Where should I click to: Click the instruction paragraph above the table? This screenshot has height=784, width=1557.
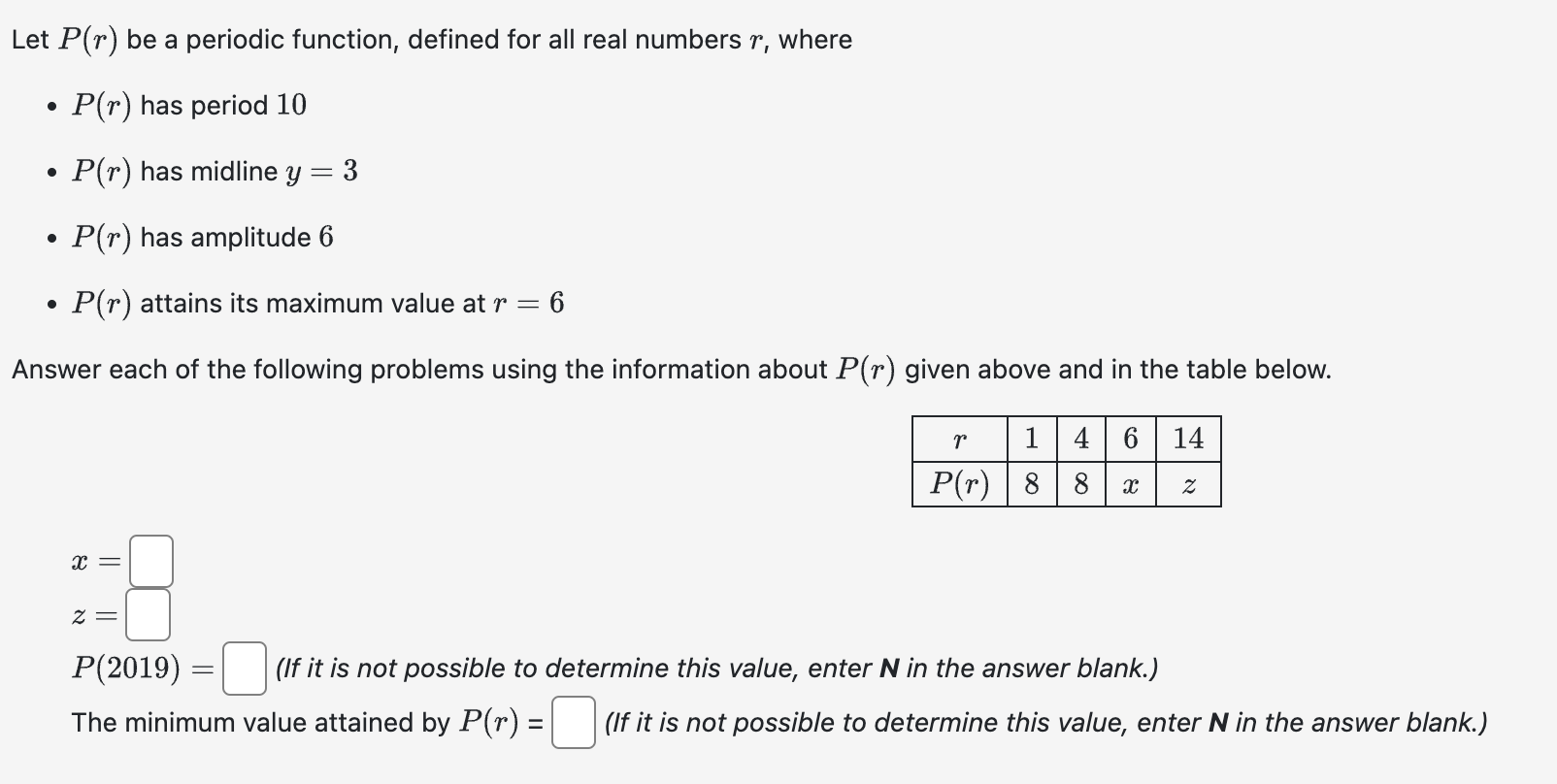coord(670,369)
